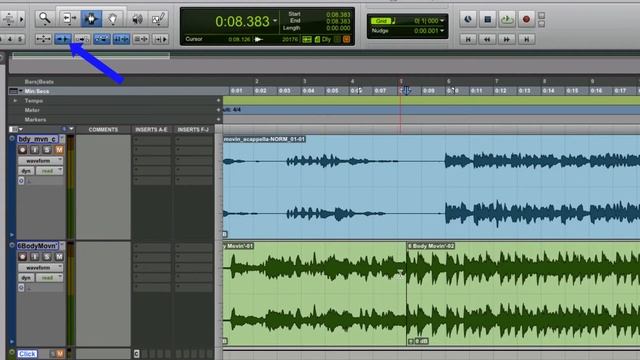Screen dimensions: 640x360
Task: Select the Trim tool
Action: [x=69, y=18]
